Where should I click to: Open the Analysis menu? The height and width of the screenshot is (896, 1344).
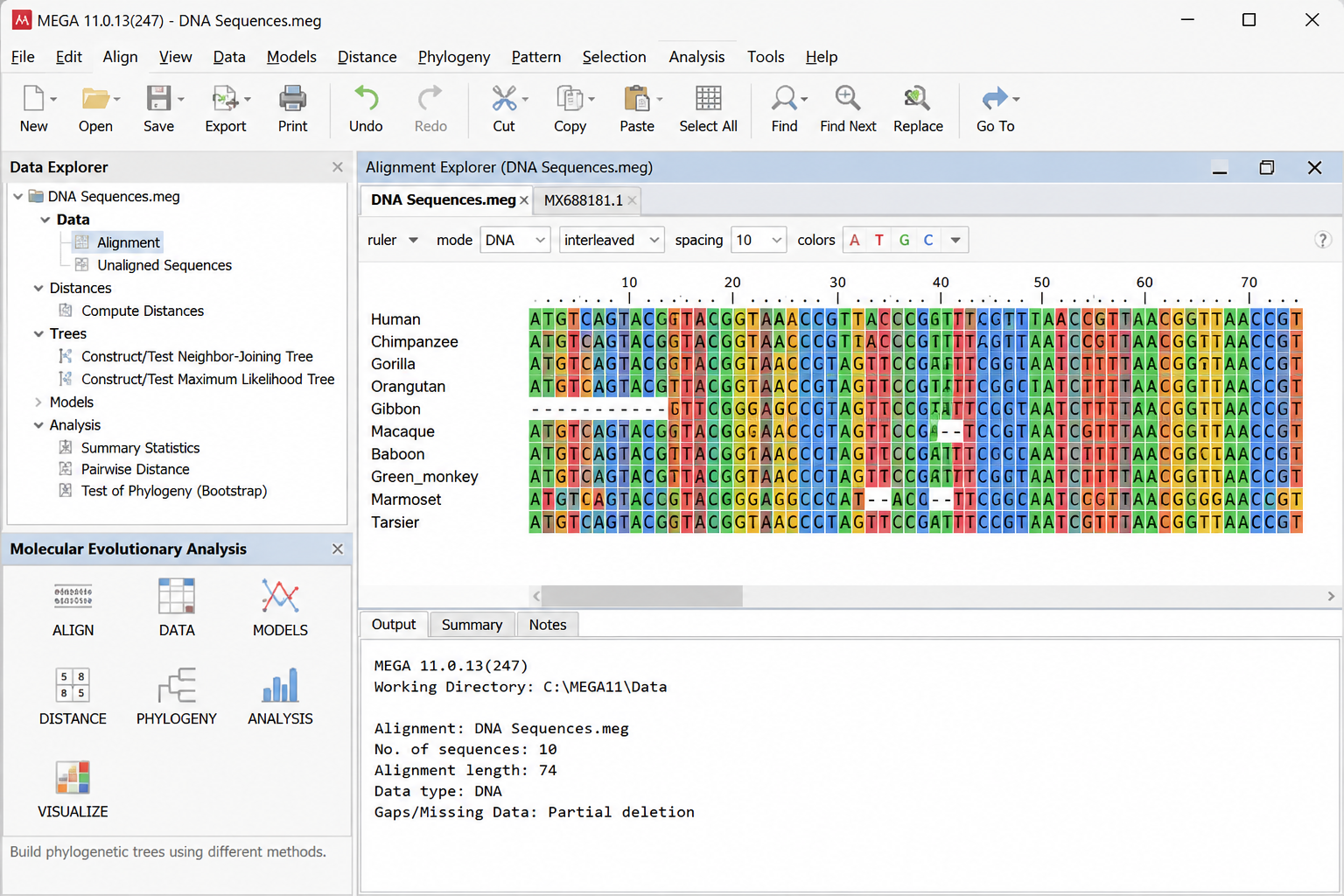click(696, 57)
